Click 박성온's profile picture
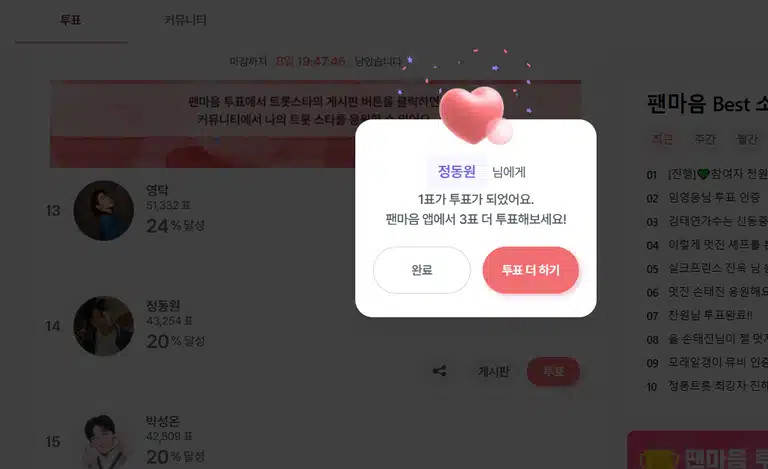This screenshot has width=768, height=469. pyautogui.click(x=104, y=442)
